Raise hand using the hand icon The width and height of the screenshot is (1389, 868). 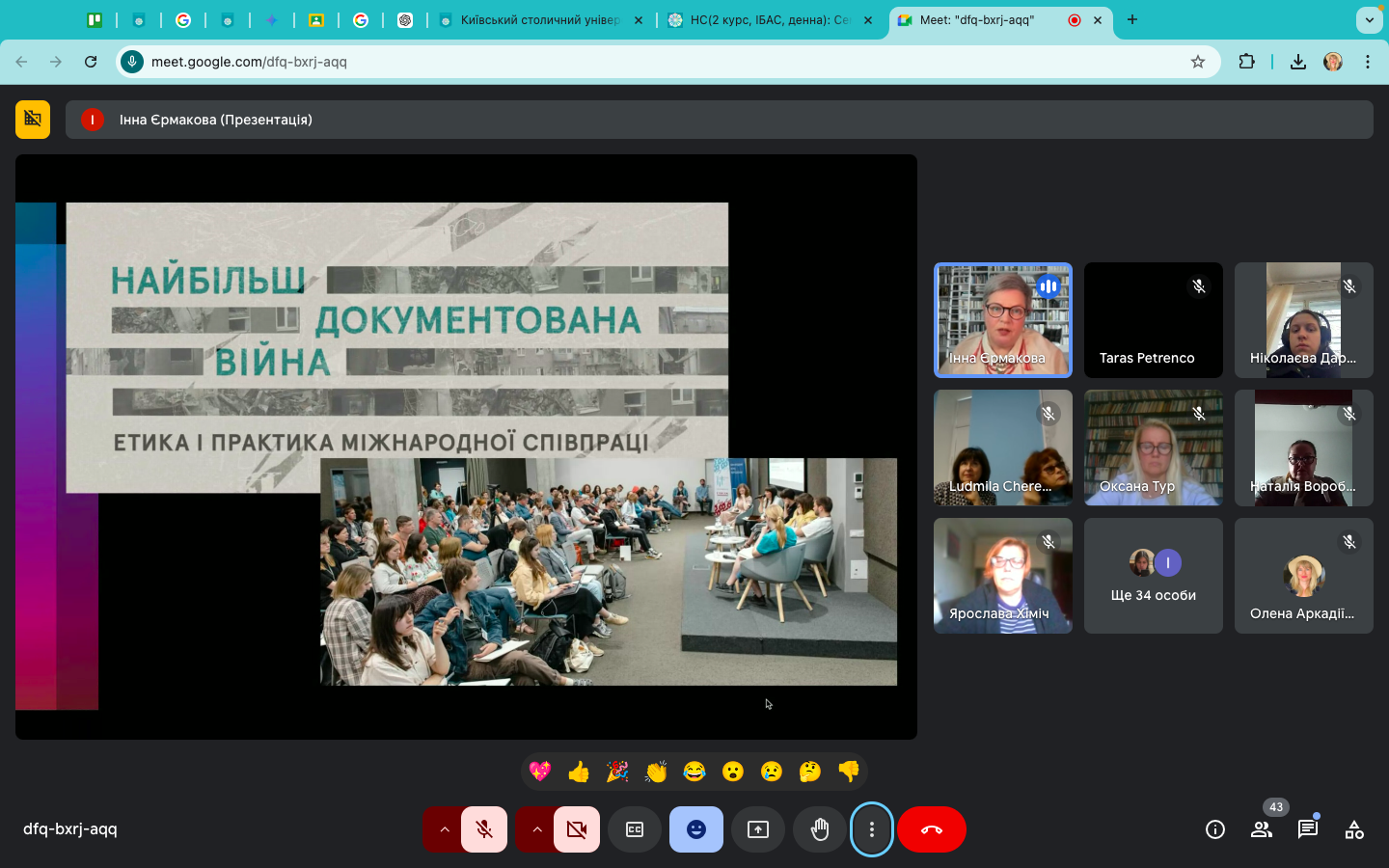pos(820,829)
